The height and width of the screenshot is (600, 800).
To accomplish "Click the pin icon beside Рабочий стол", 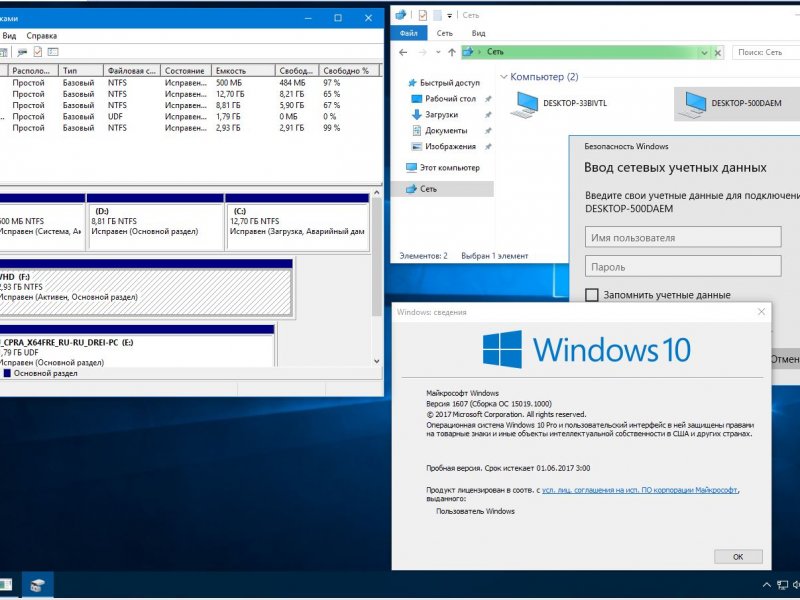I will click(488, 99).
